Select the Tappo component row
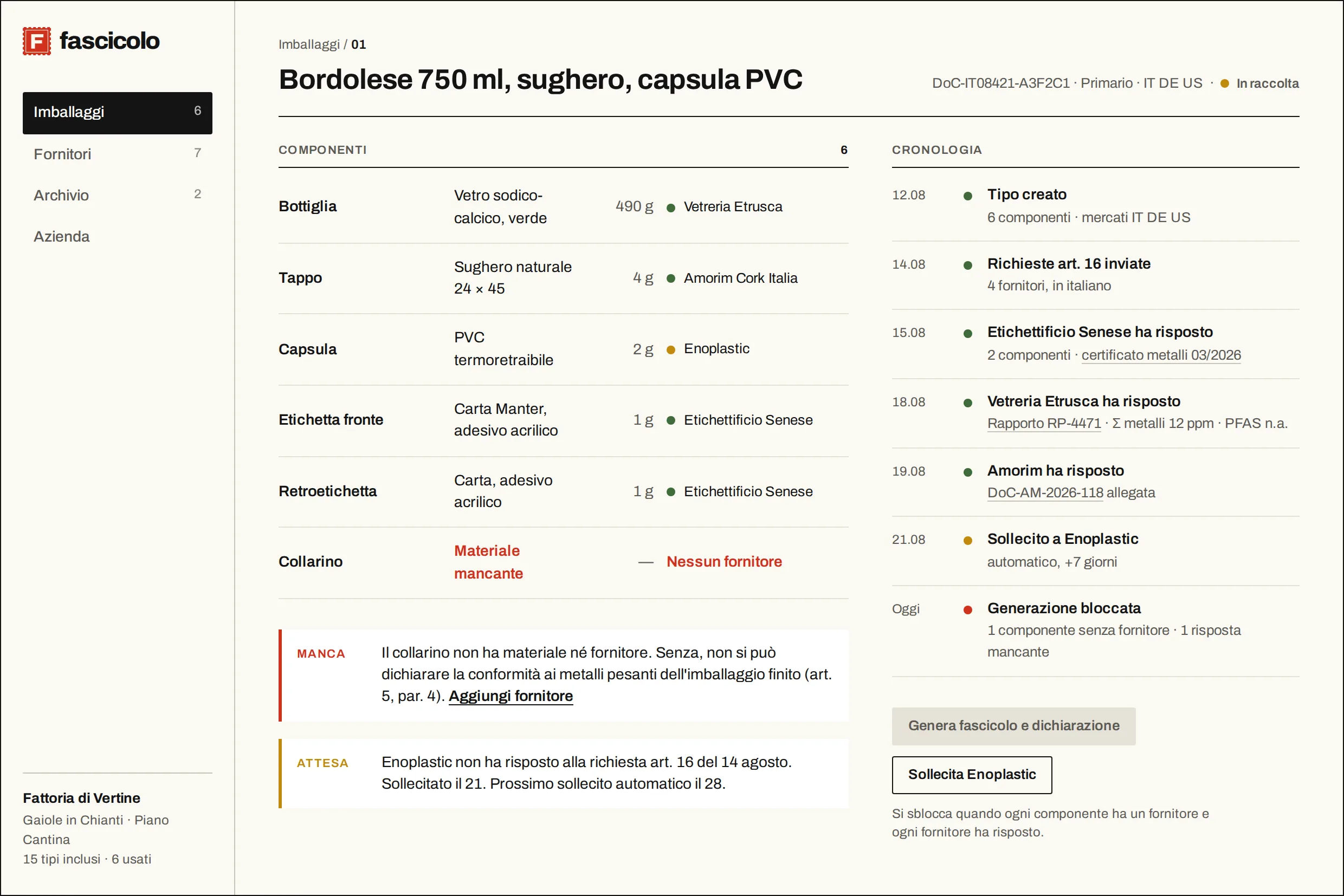 [563, 278]
